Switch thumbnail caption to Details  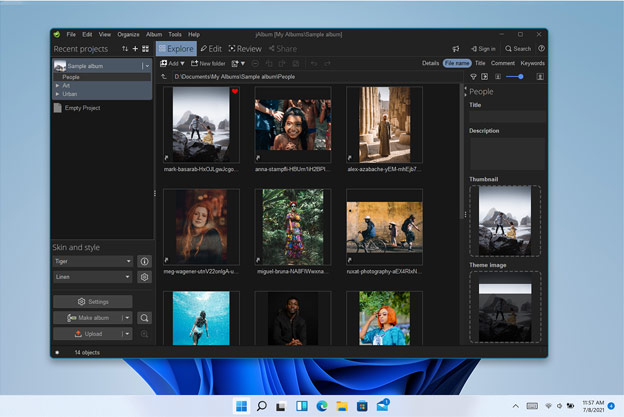(x=430, y=63)
